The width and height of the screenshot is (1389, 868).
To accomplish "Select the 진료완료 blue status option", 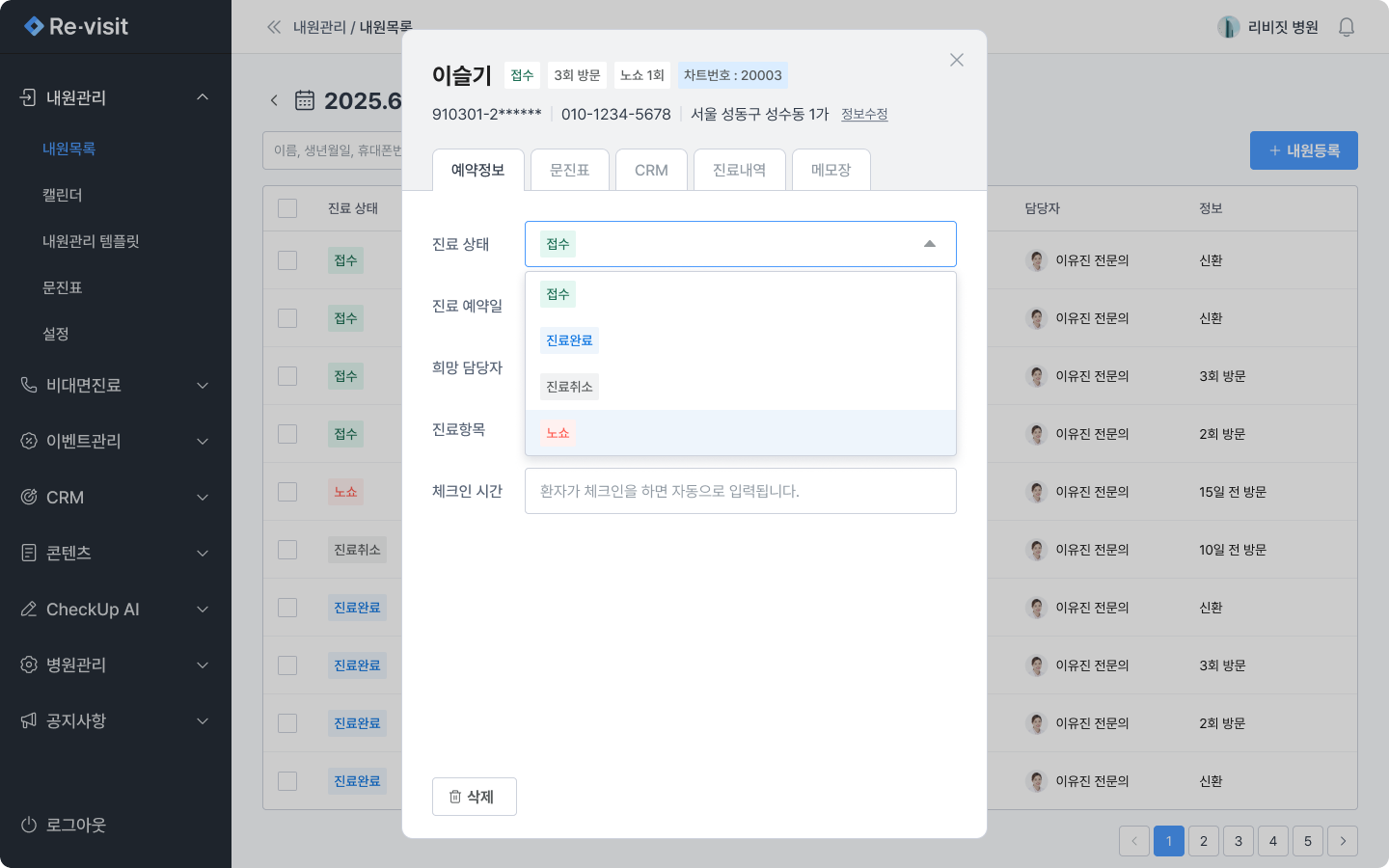I will (x=569, y=340).
